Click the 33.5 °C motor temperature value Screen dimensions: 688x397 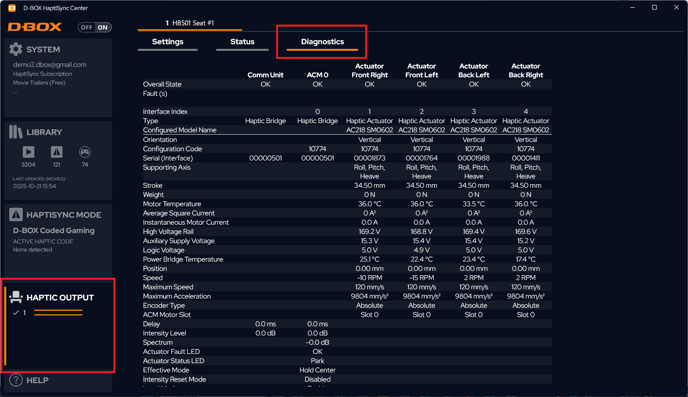click(x=473, y=204)
